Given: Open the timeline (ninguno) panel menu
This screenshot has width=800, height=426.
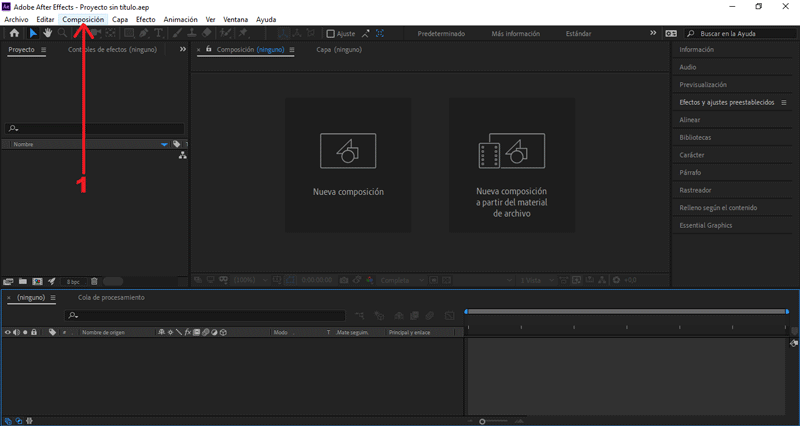Looking at the screenshot, I should [53, 298].
